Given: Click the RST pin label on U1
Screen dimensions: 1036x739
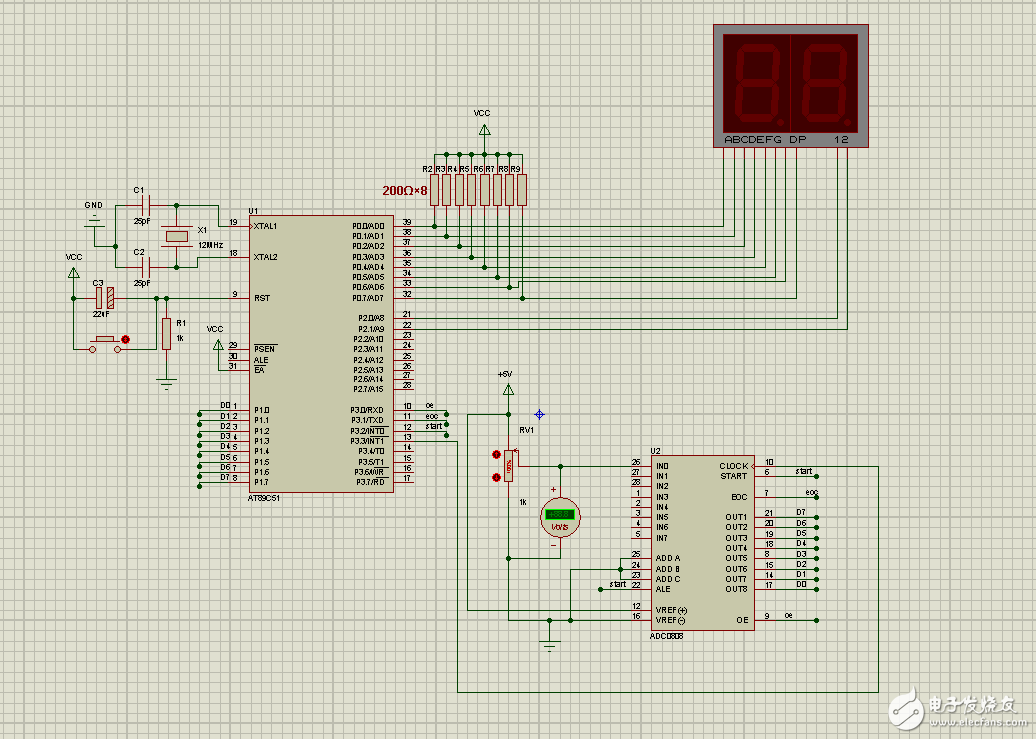Looking at the screenshot, I should coord(262,298).
